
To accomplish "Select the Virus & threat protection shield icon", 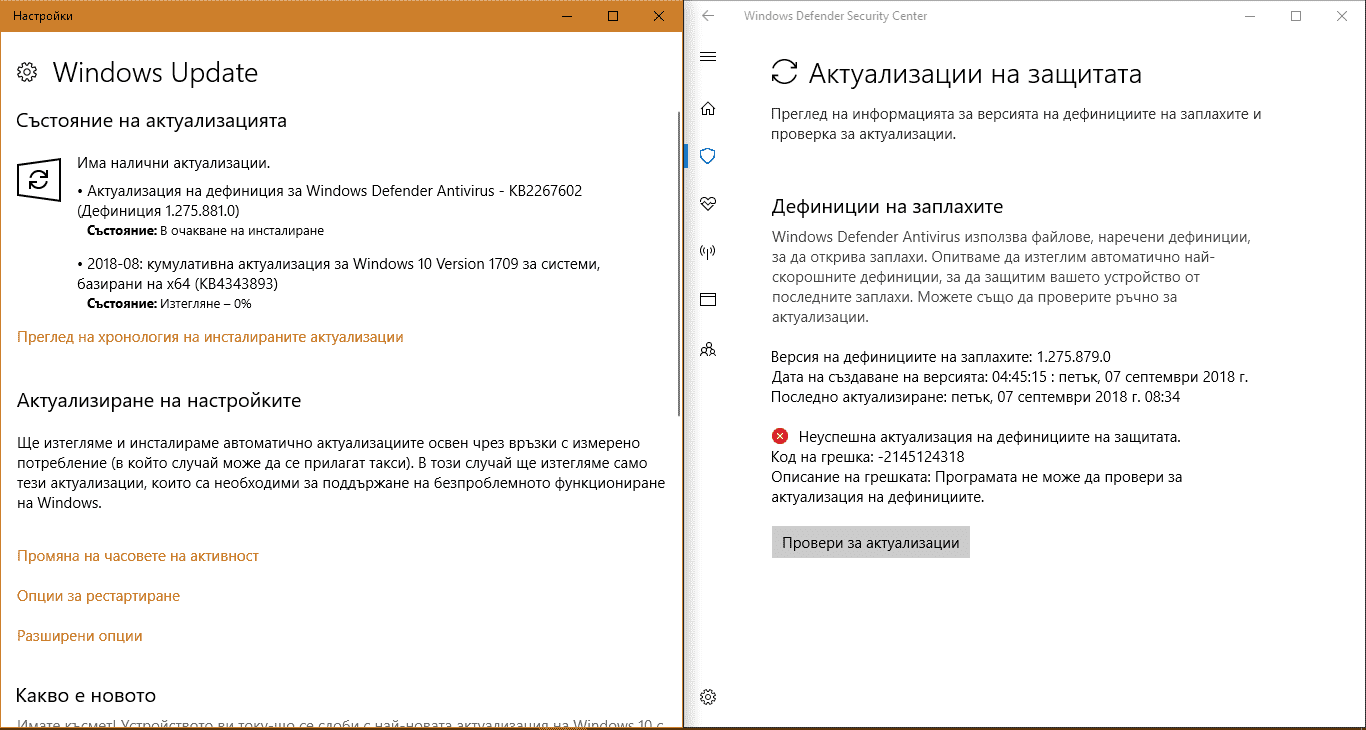I will click(x=708, y=156).
